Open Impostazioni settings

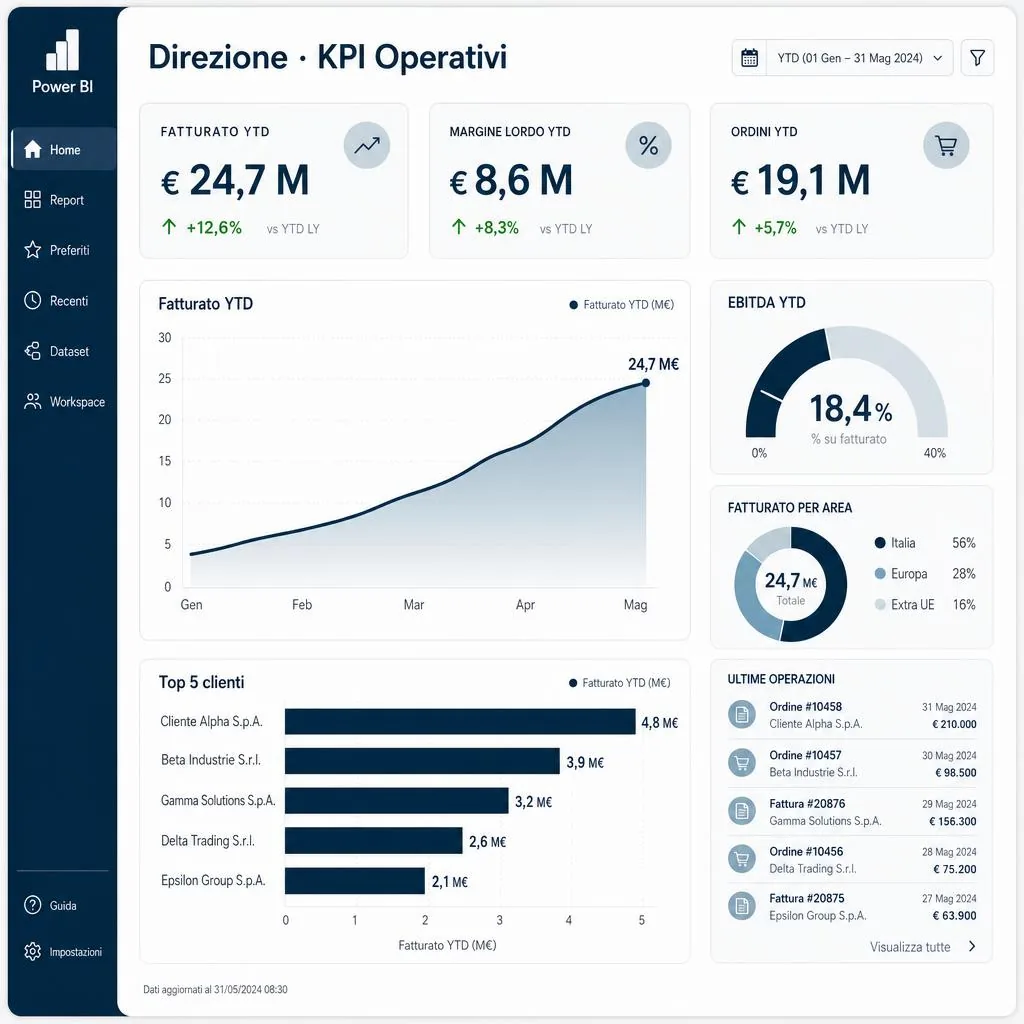63,952
